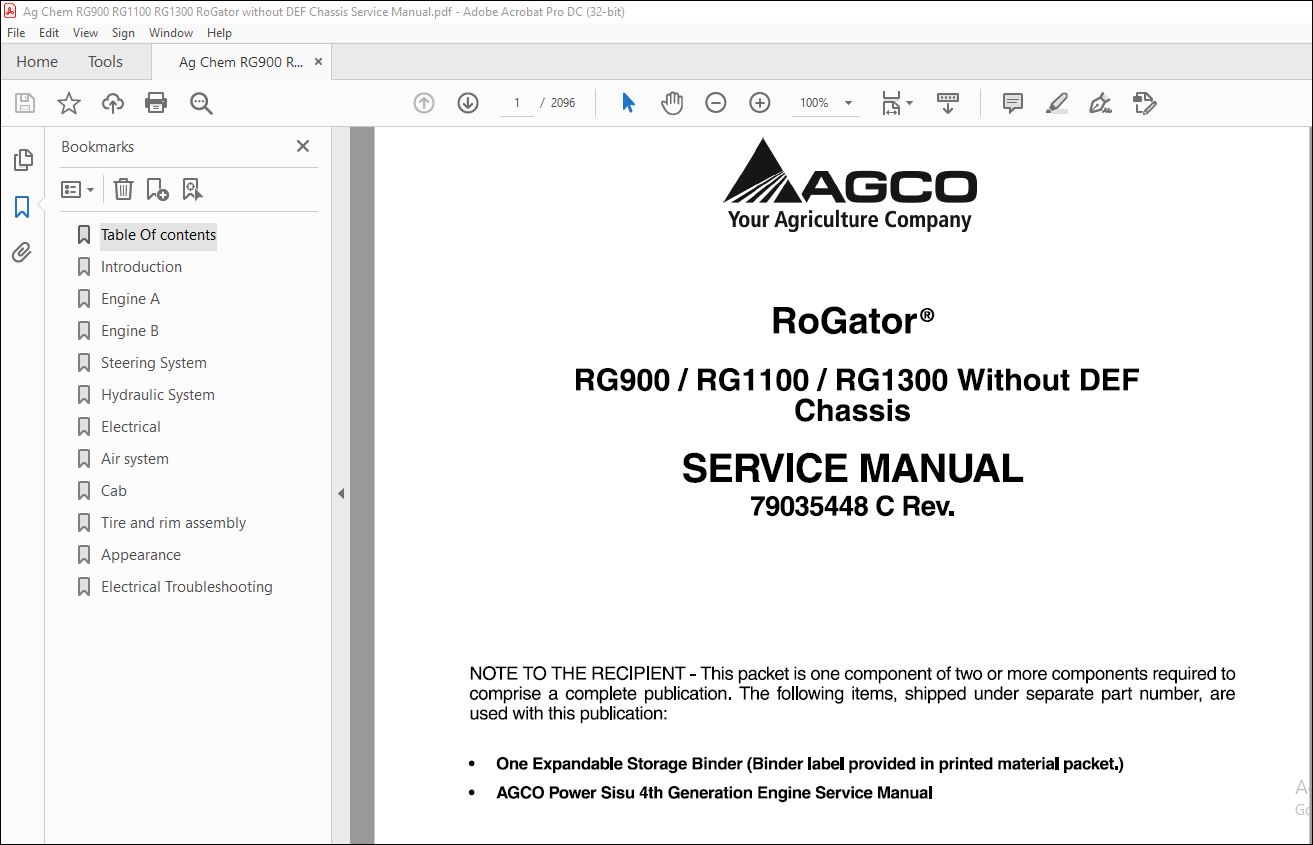Open the Electrical Troubleshooting bookmark
This screenshot has width=1313, height=845.
[x=187, y=587]
